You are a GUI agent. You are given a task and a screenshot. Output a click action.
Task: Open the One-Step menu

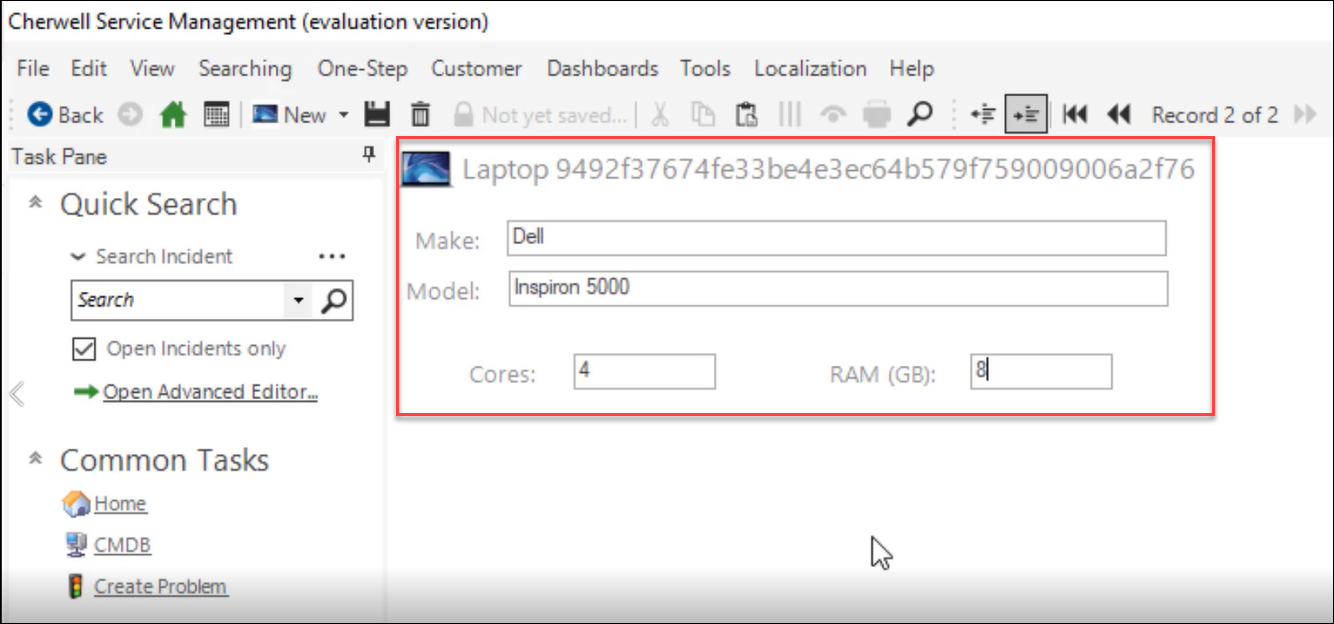point(362,69)
